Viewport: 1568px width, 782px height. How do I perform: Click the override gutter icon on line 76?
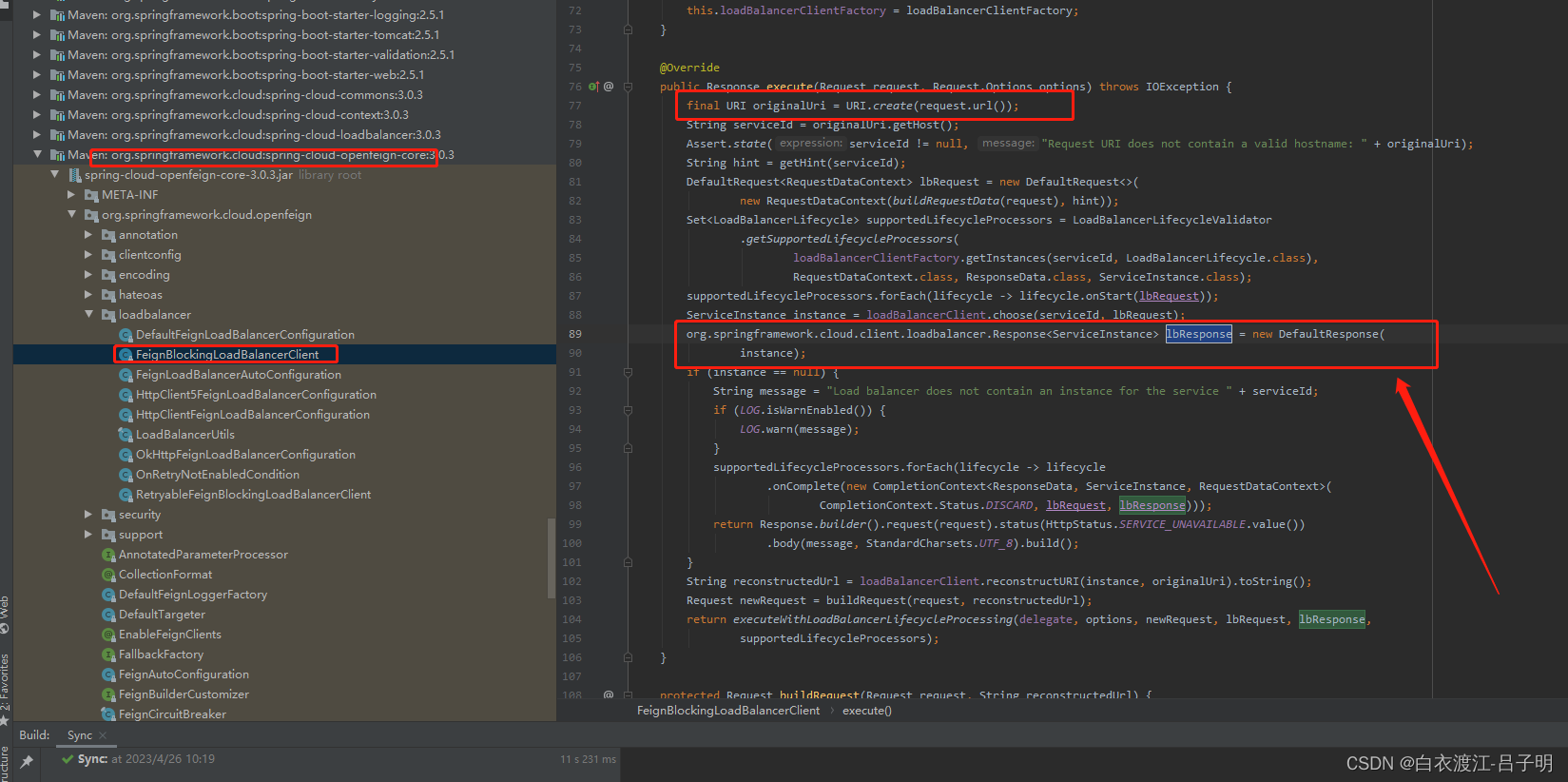pos(593,87)
